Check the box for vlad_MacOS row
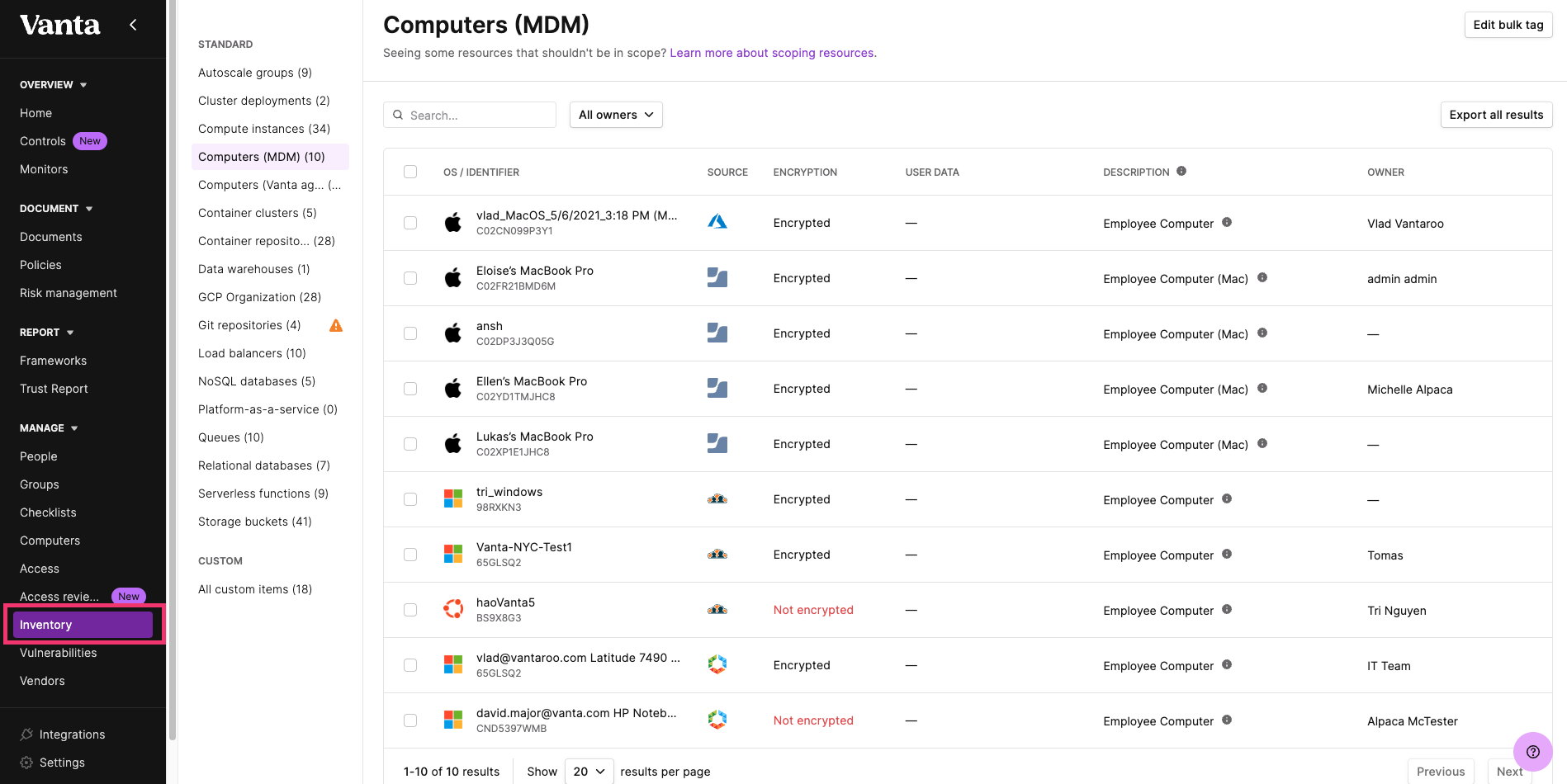 click(x=410, y=223)
